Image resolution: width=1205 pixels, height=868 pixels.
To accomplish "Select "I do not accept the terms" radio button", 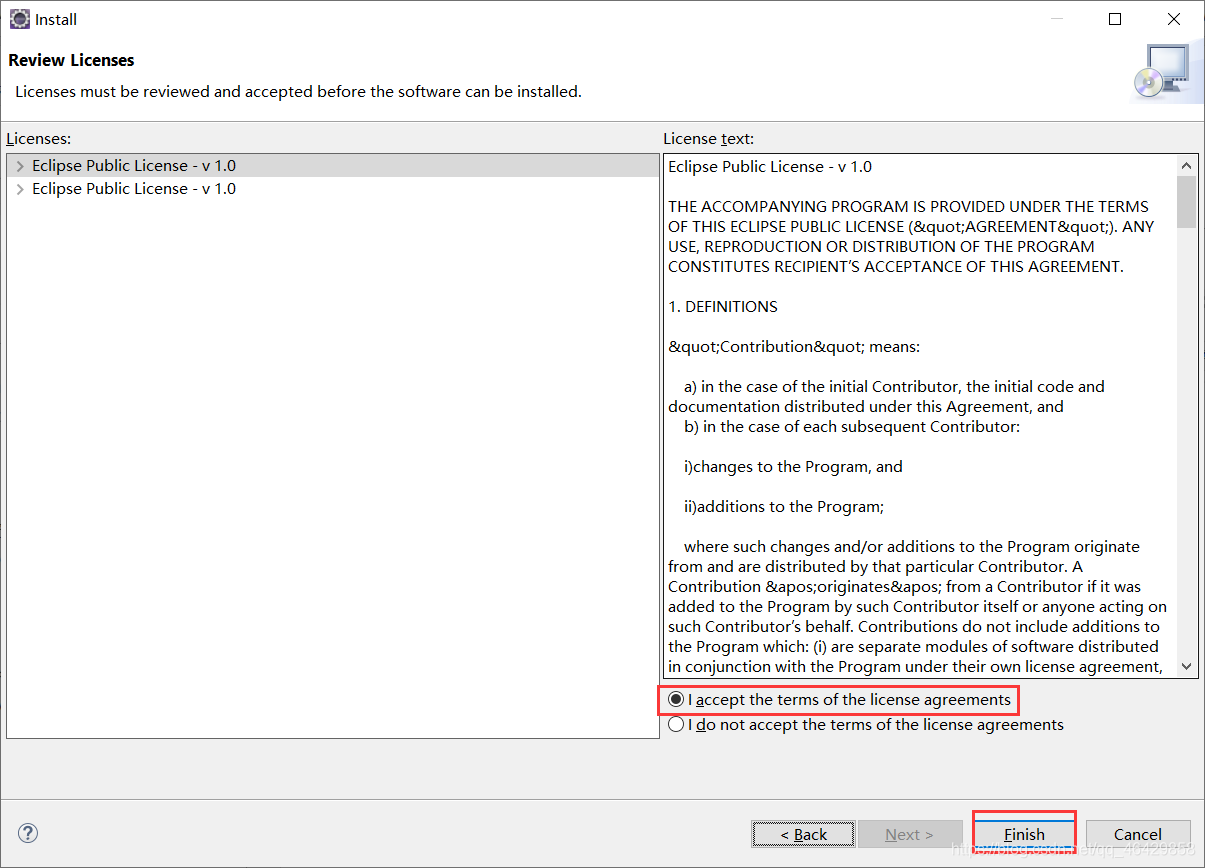I will coord(677,725).
